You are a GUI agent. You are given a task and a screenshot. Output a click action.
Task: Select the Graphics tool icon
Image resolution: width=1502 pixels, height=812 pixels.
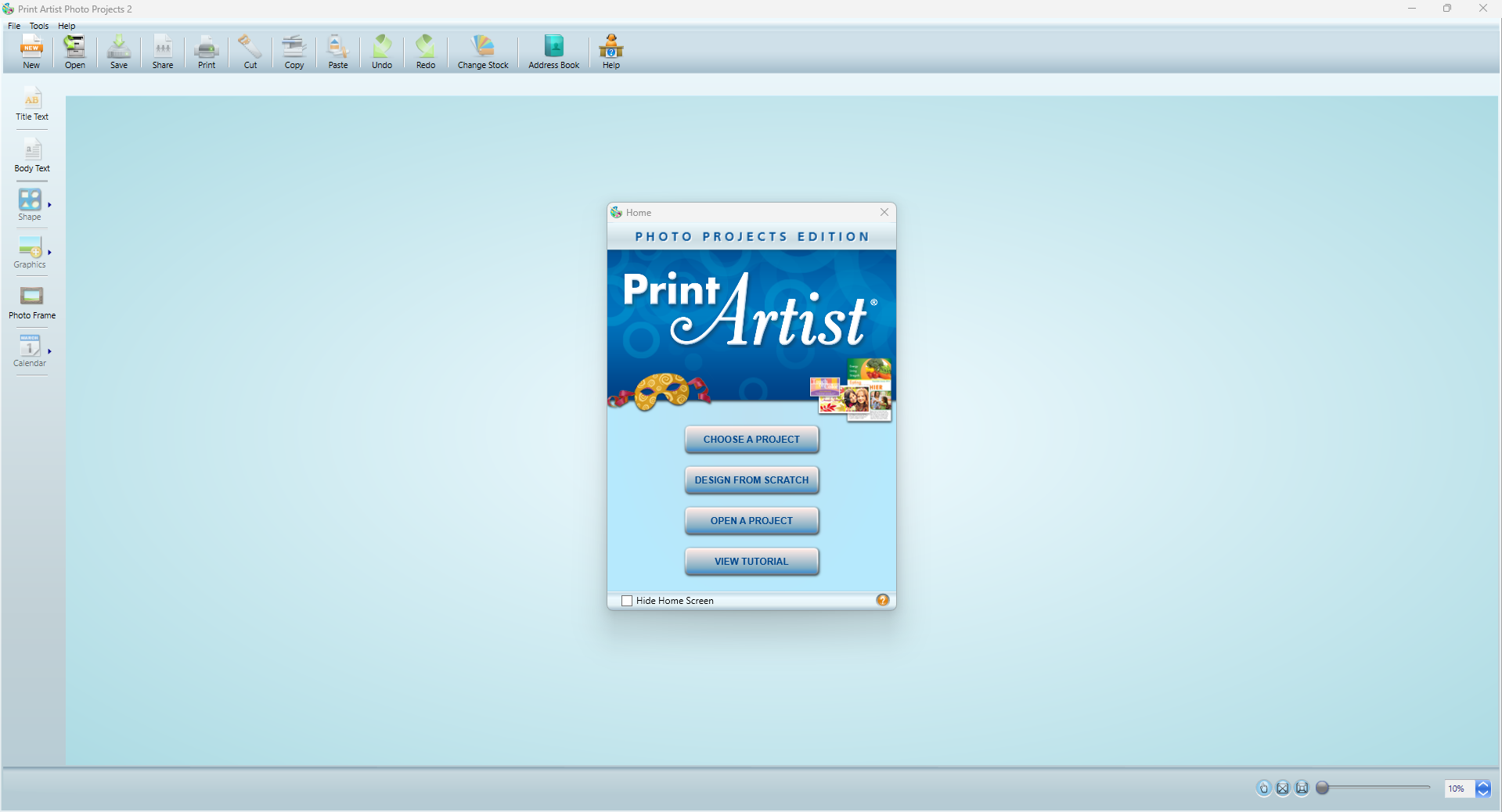(x=30, y=248)
